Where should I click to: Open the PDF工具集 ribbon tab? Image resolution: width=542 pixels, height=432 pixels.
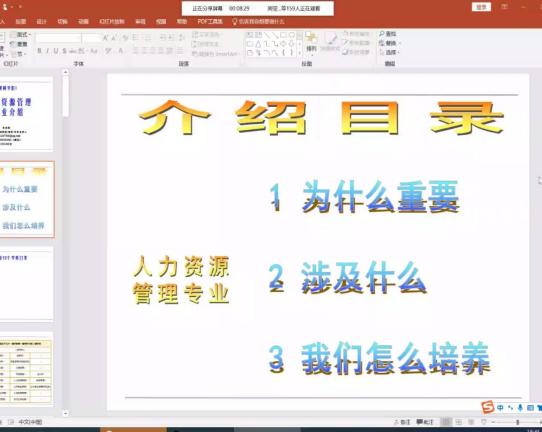[210, 21]
